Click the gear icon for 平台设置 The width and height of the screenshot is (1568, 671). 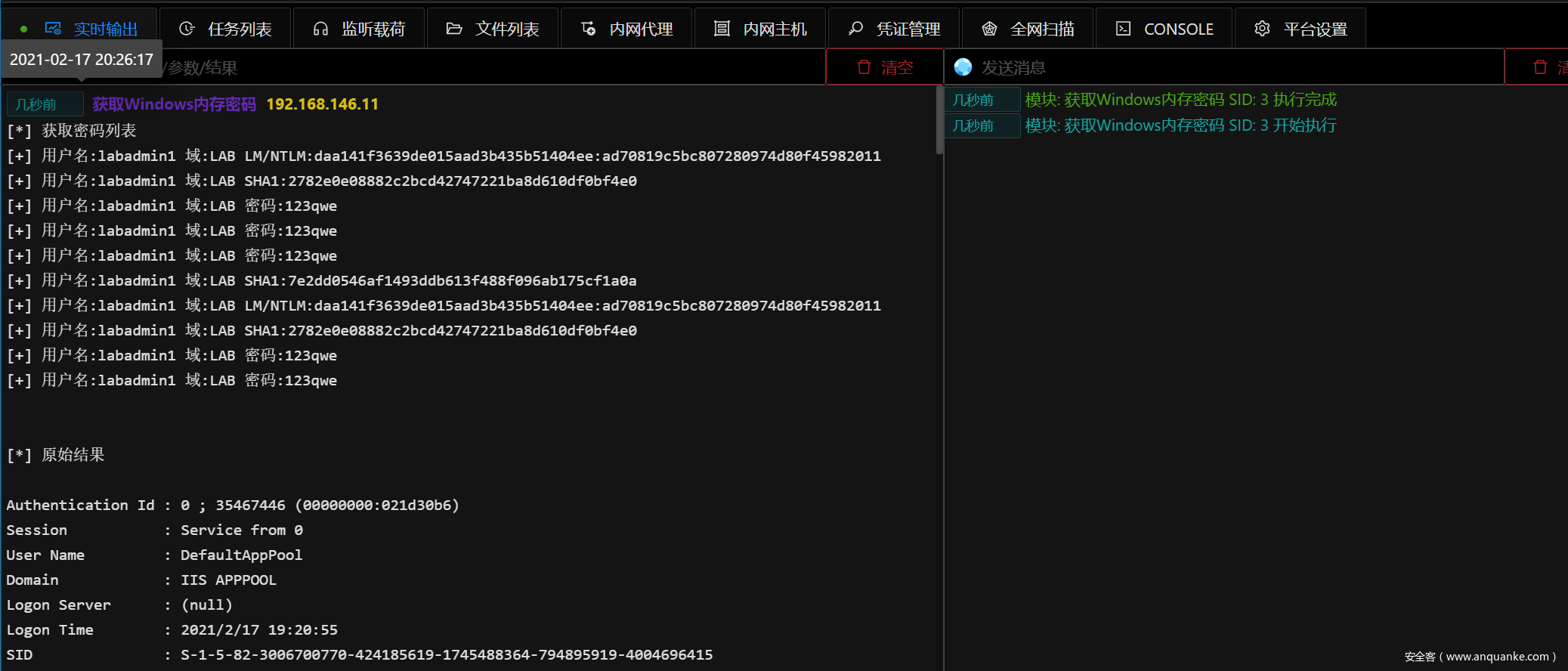[1262, 29]
